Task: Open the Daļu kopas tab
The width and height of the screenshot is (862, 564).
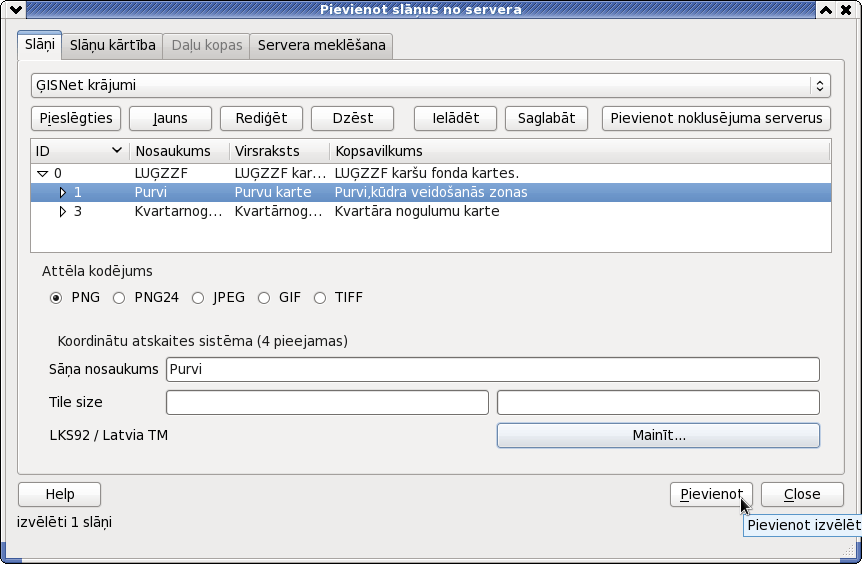Action: point(207,46)
